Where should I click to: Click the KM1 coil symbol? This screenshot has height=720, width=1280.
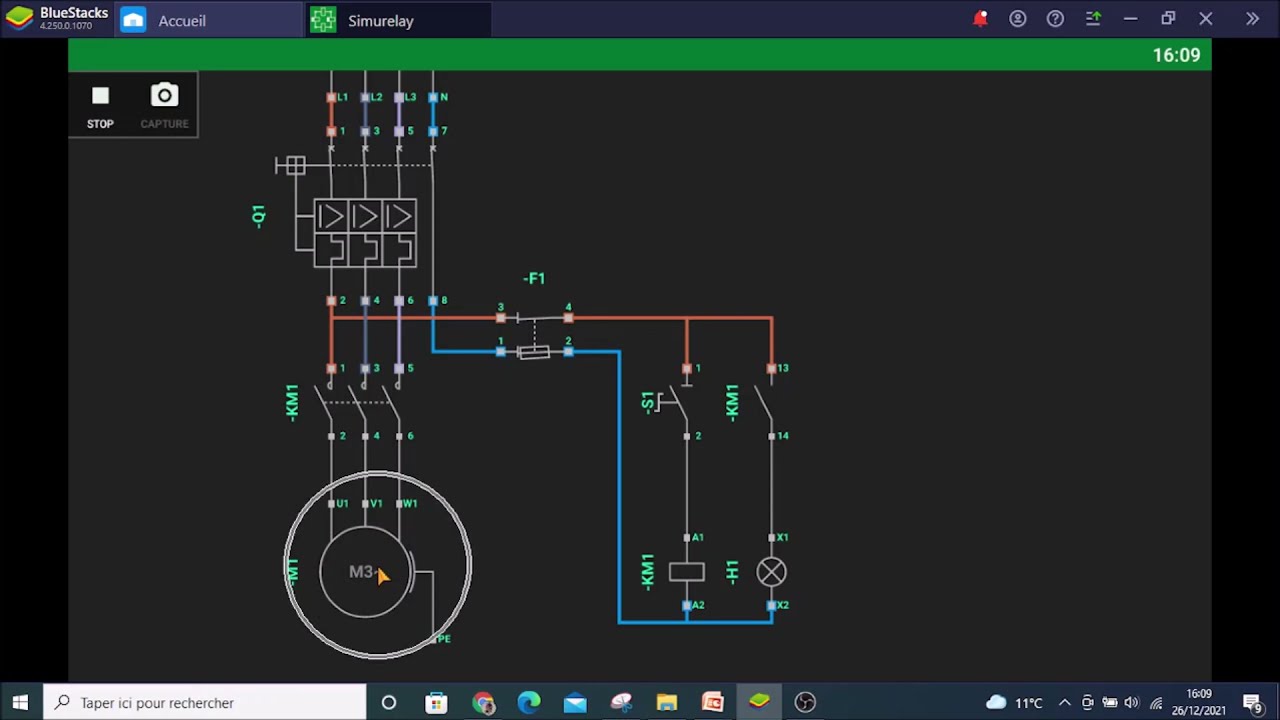pos(686,572)
